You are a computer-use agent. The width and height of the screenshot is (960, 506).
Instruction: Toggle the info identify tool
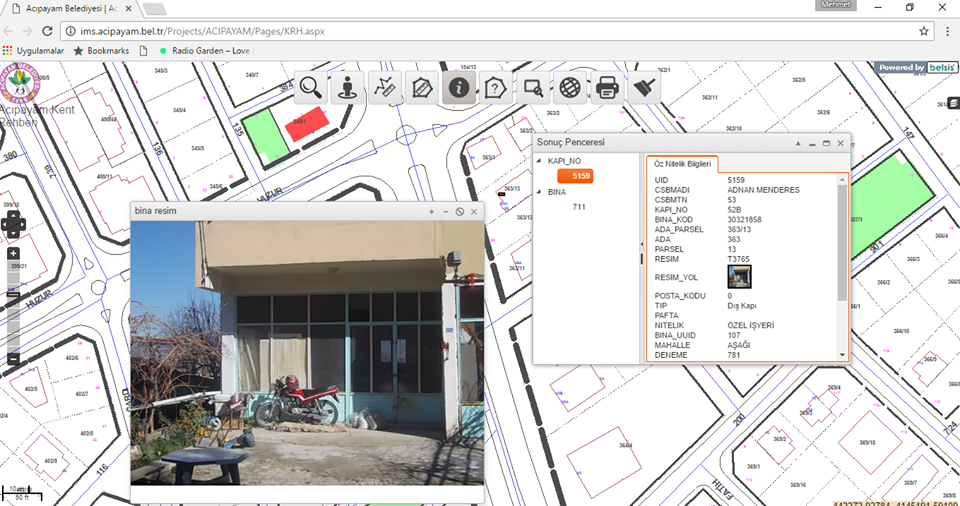tap(459, 88)
